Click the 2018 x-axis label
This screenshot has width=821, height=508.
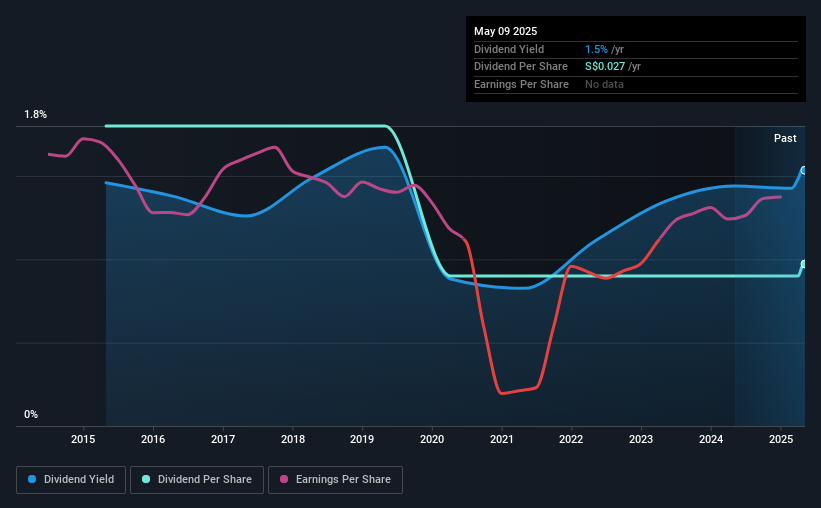(x=293, y=439)
